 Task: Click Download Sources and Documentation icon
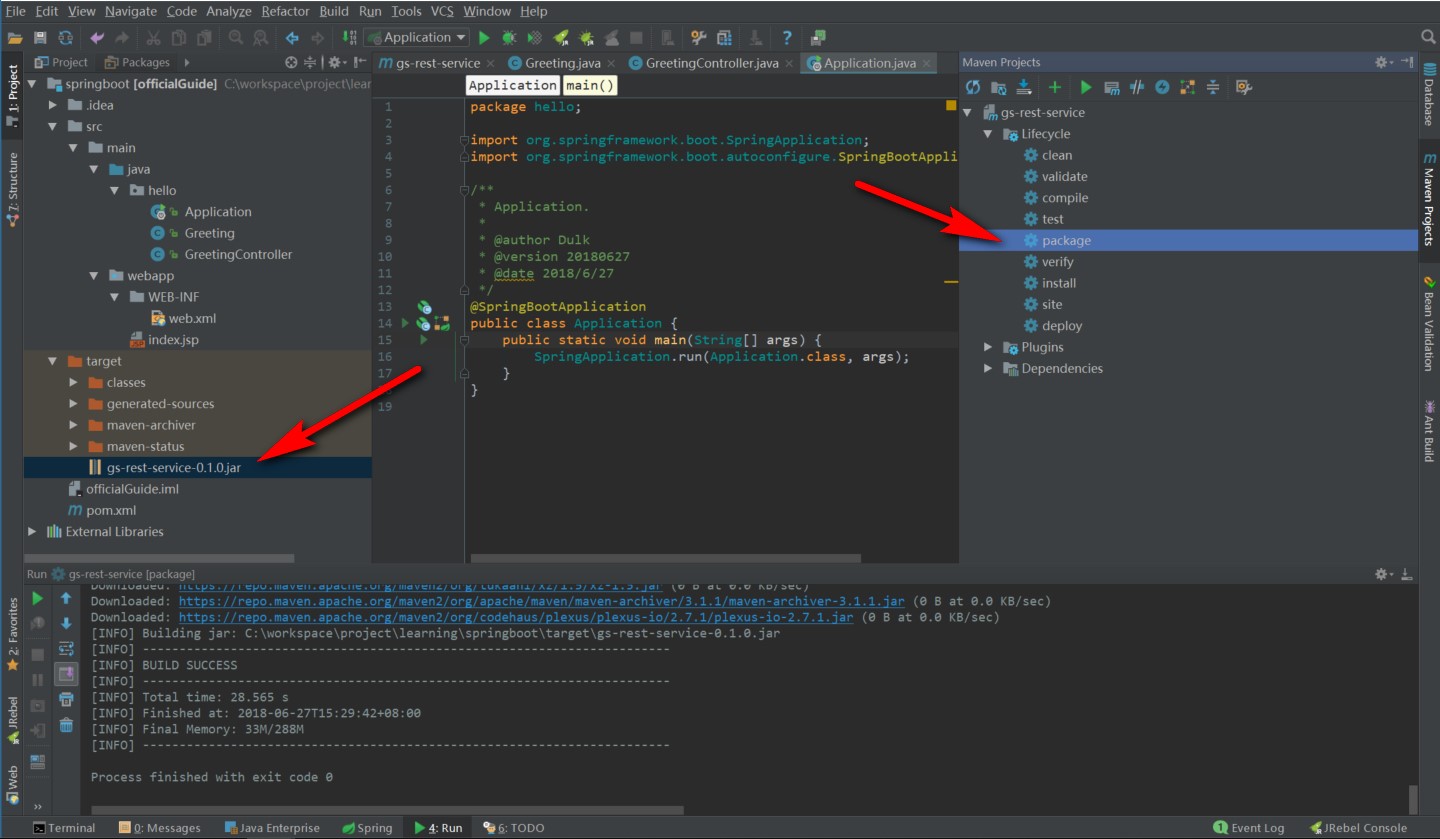point(1024,87)
